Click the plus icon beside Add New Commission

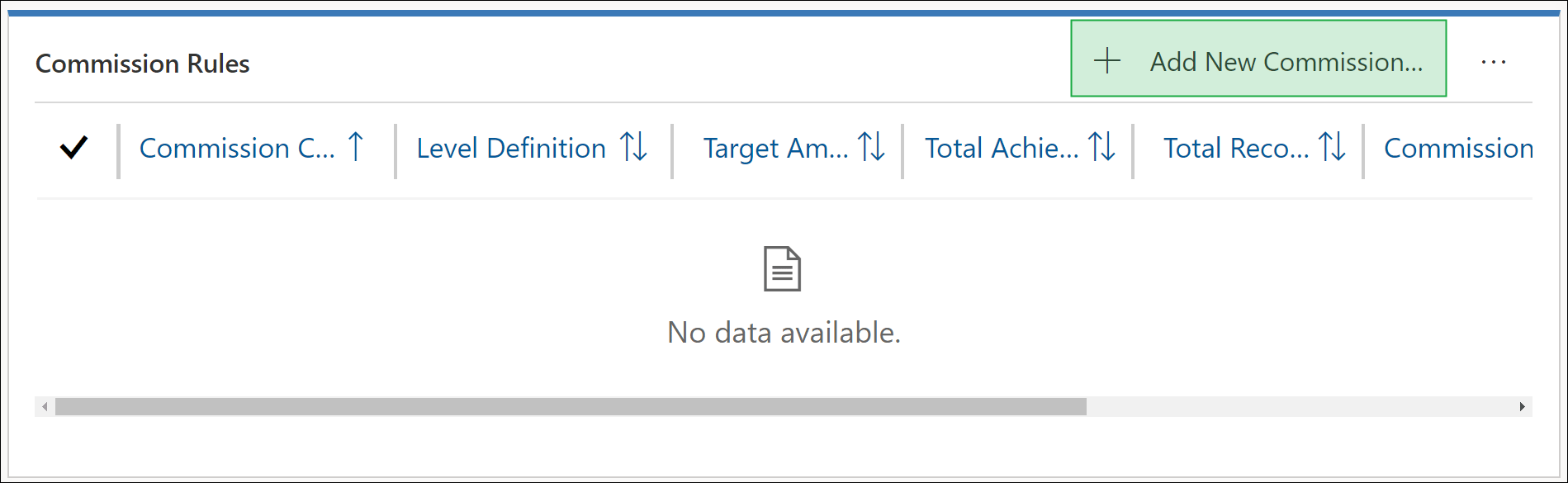point(1107,61)
